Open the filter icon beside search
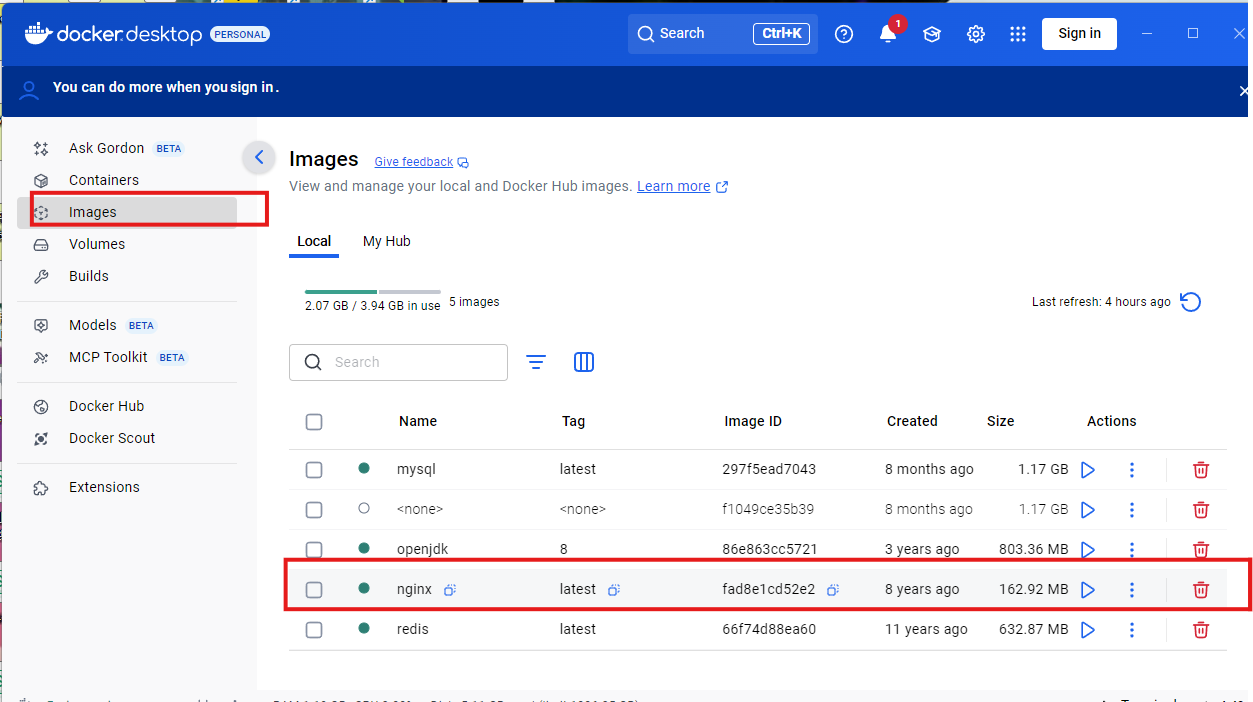The image size is (1253, 702). click(x=536, y=362)
